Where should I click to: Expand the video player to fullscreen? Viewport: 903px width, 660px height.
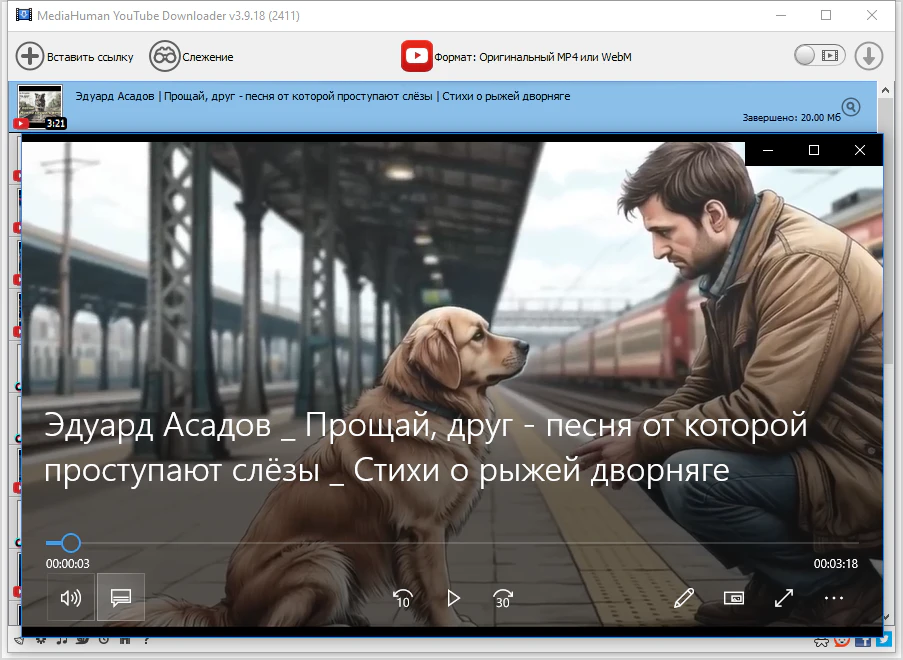784,598
